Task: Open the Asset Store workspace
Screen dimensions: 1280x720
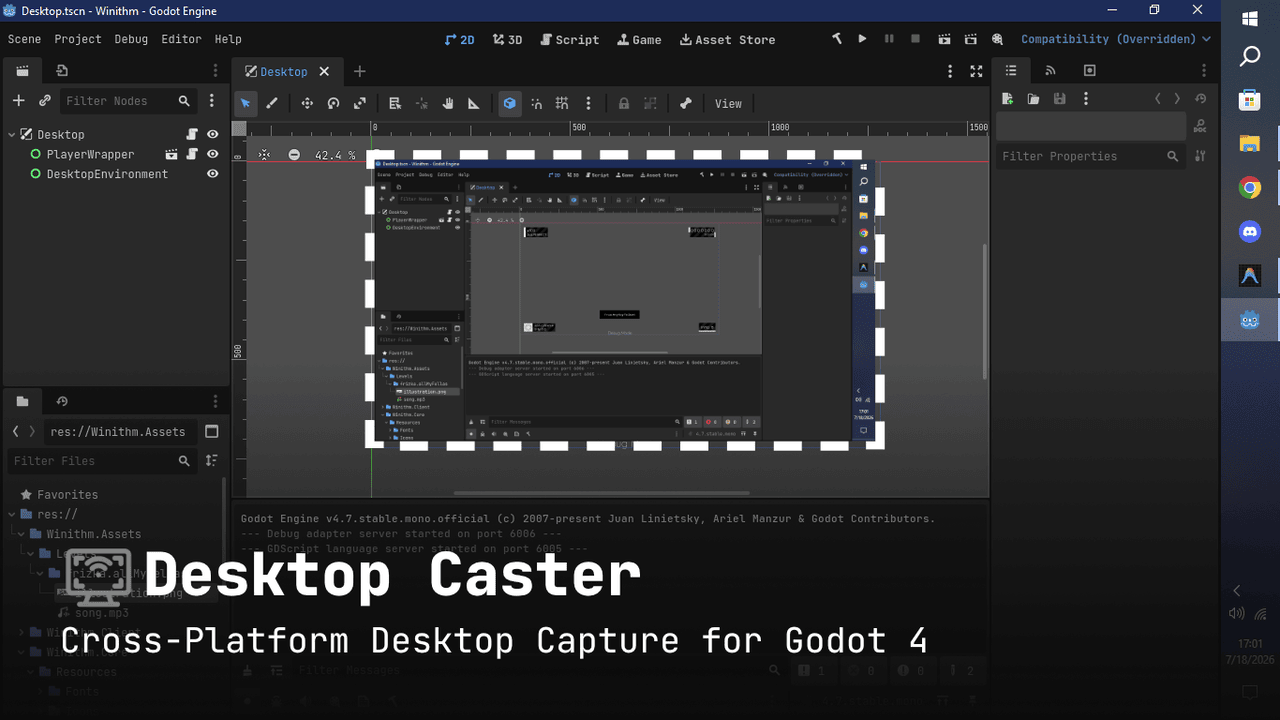Action: point(727,39)
